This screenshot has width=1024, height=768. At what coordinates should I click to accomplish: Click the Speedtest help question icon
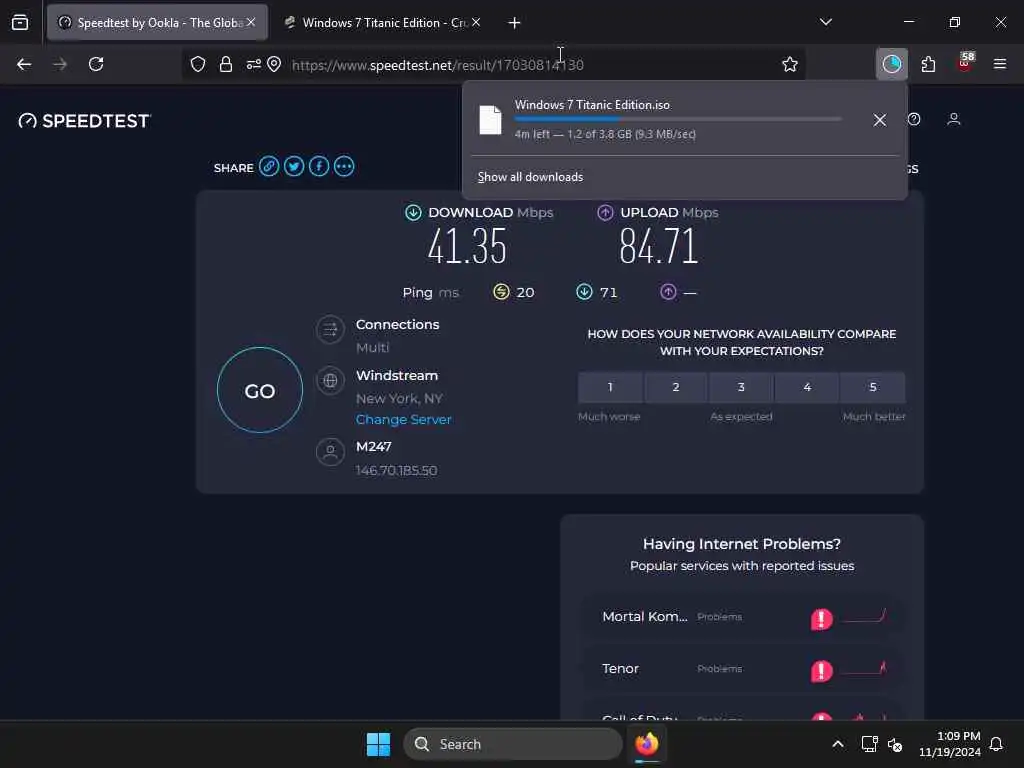914,120
